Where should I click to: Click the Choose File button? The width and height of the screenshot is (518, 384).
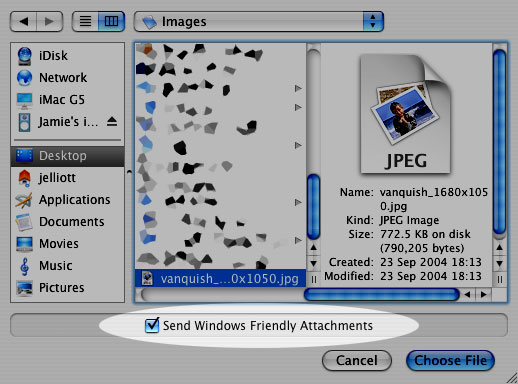click(450, 360)
